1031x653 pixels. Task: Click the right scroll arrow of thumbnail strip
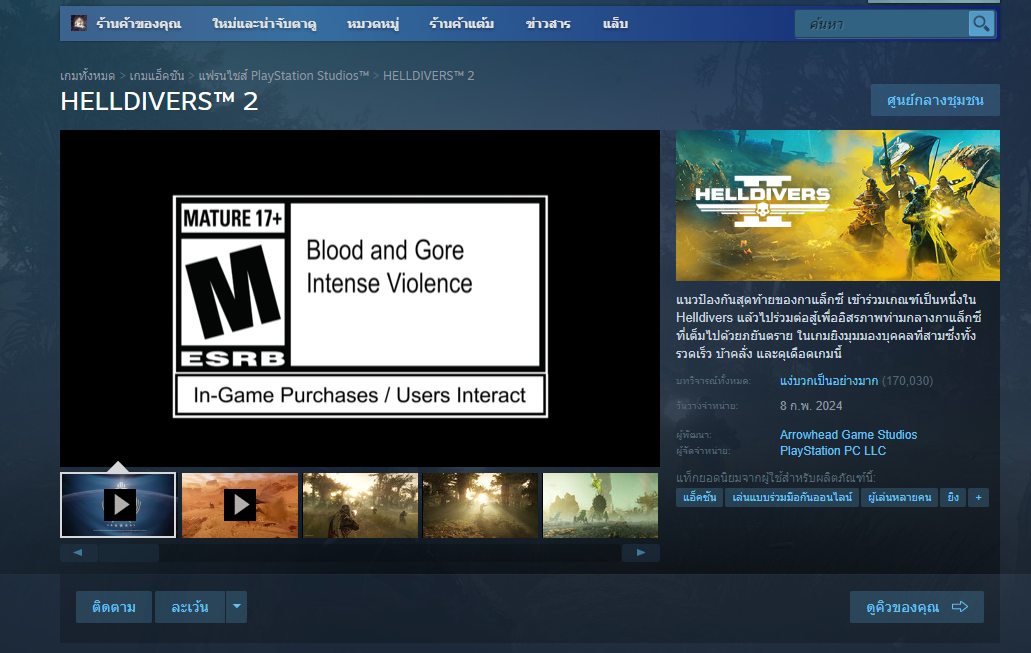pyautogui.click(x=640, y=552)
